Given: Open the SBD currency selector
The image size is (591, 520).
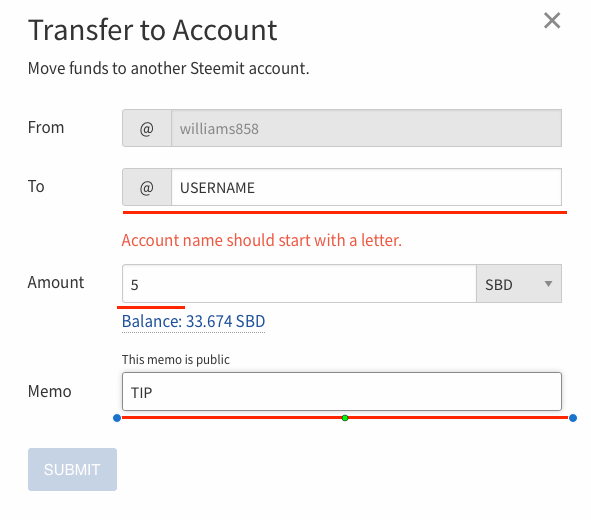Looking at the screenshot, I should click(x=519, y=283).
